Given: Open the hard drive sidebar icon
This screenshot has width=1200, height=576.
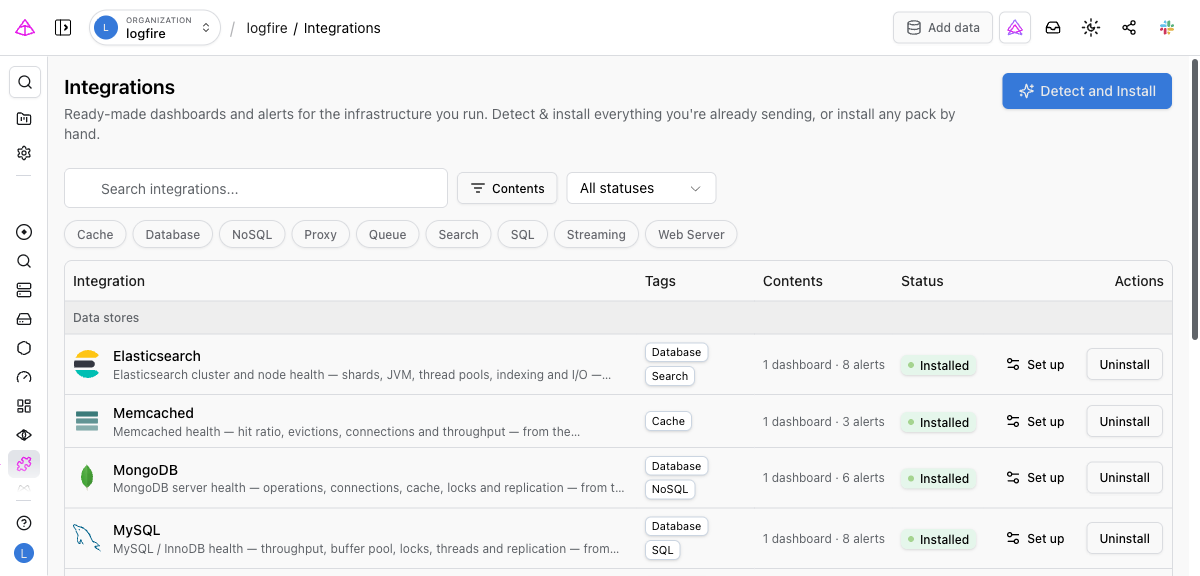Looking at the screenshot, I should [24, 319].
